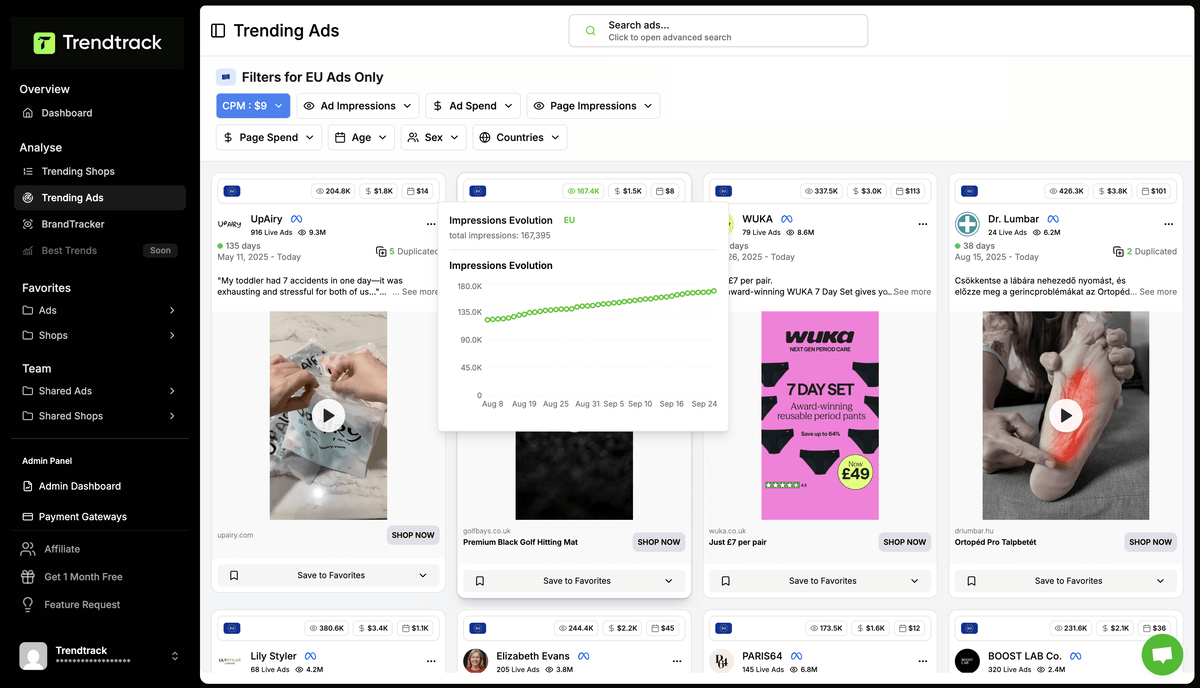Expand WUKA Save to Favorites chevron
Viewport: 1200px width, 688px height.
pyautogui.click(x=915, y=581)
